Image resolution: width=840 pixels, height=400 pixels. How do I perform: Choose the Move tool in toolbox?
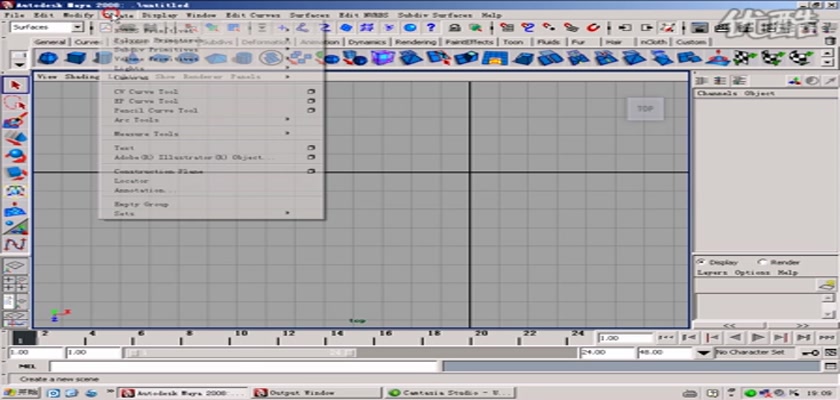pyautogui.click(x=16, y=138)
